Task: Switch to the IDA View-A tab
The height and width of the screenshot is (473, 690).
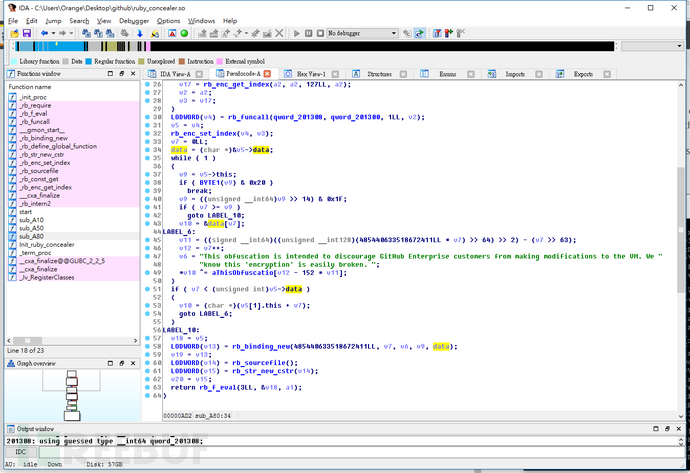Action: [175, 74]
